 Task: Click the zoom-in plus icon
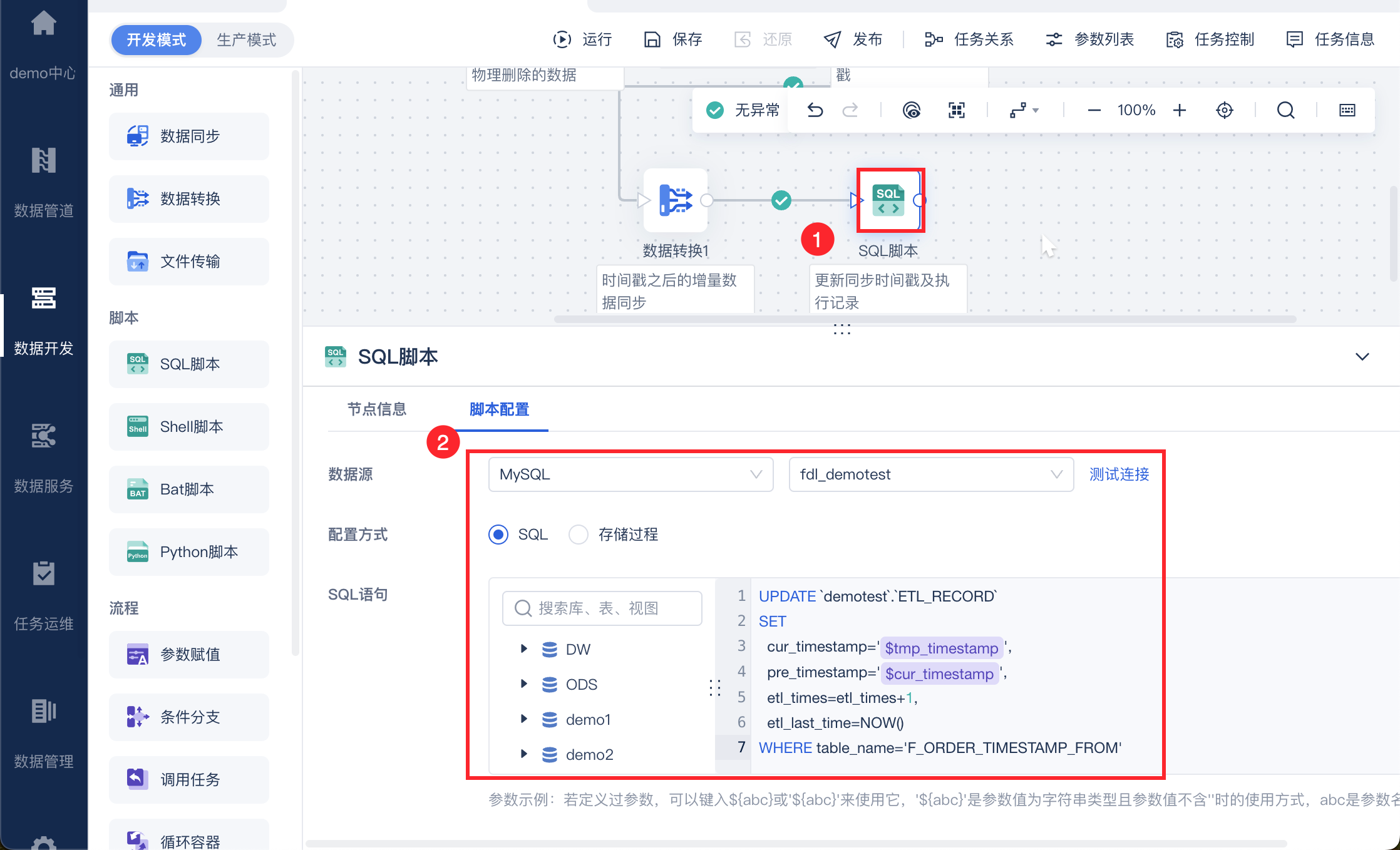1180,110
